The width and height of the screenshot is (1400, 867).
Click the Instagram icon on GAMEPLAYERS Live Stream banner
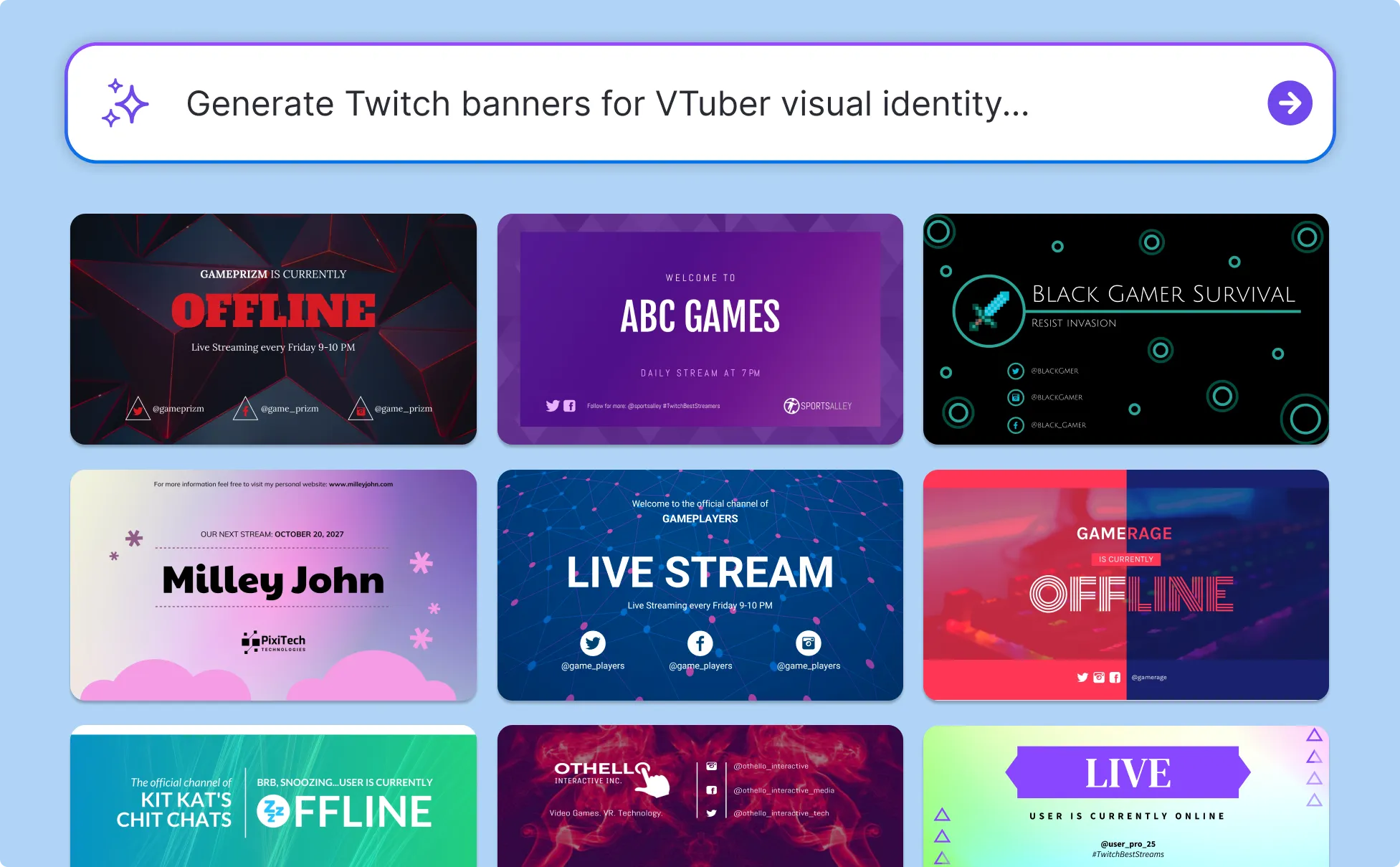pyautogui.click(x=808, y=643)
